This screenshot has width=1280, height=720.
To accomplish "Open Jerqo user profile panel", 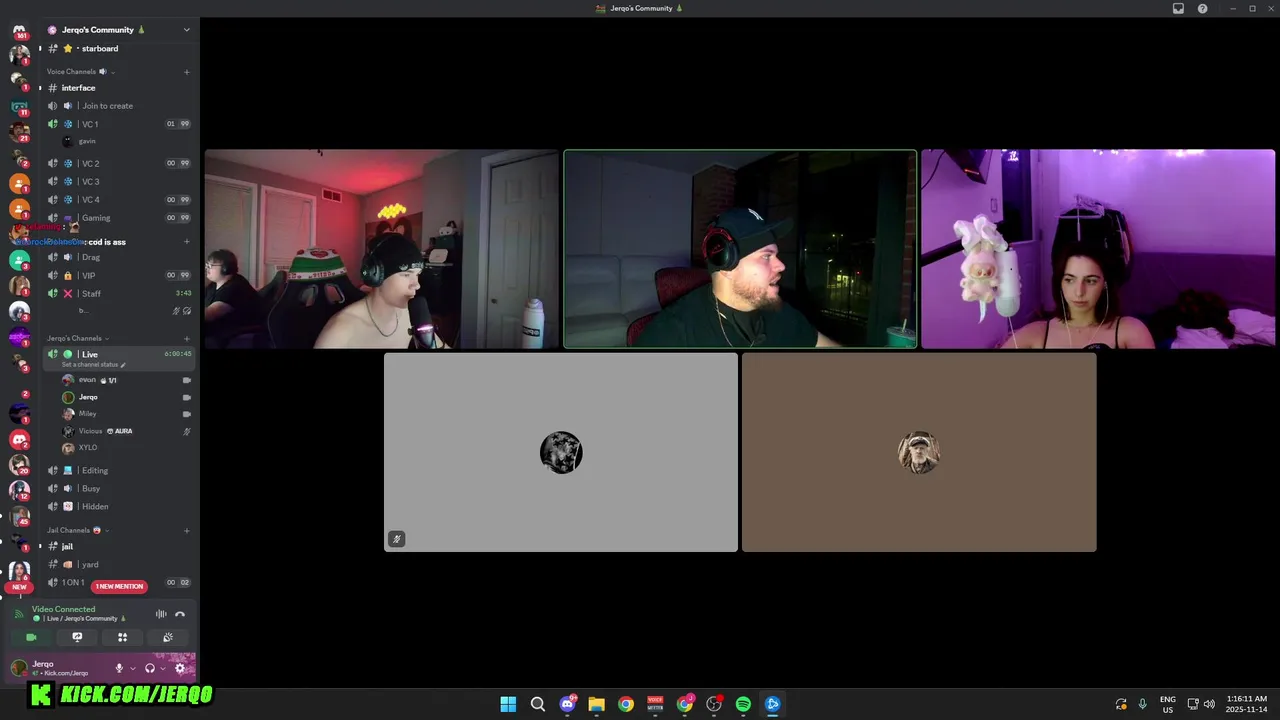I will coord(58,668).
